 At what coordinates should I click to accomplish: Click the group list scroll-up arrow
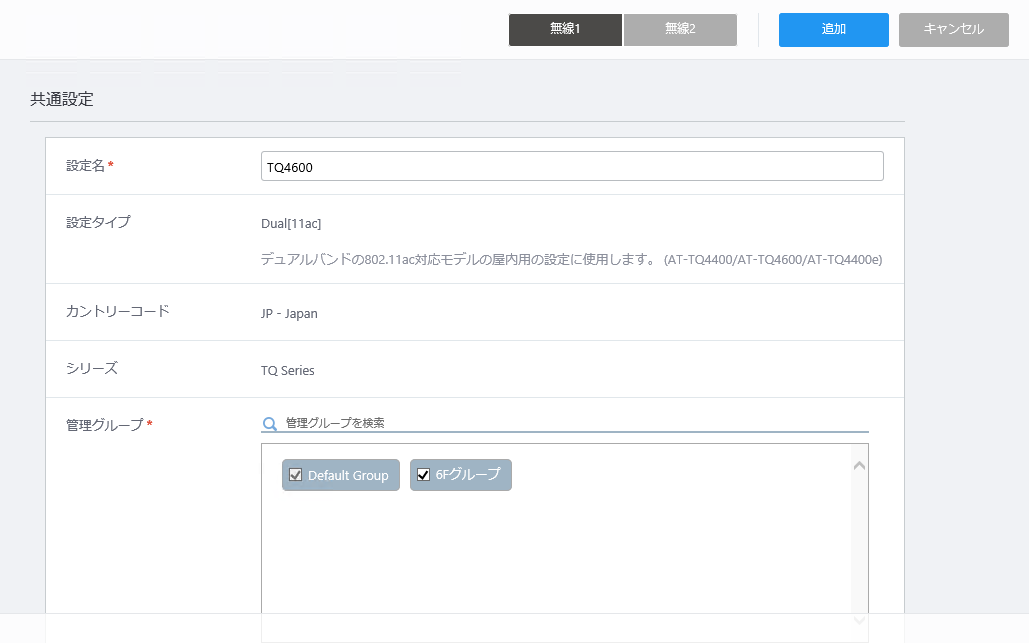click(x=859, y=466)
